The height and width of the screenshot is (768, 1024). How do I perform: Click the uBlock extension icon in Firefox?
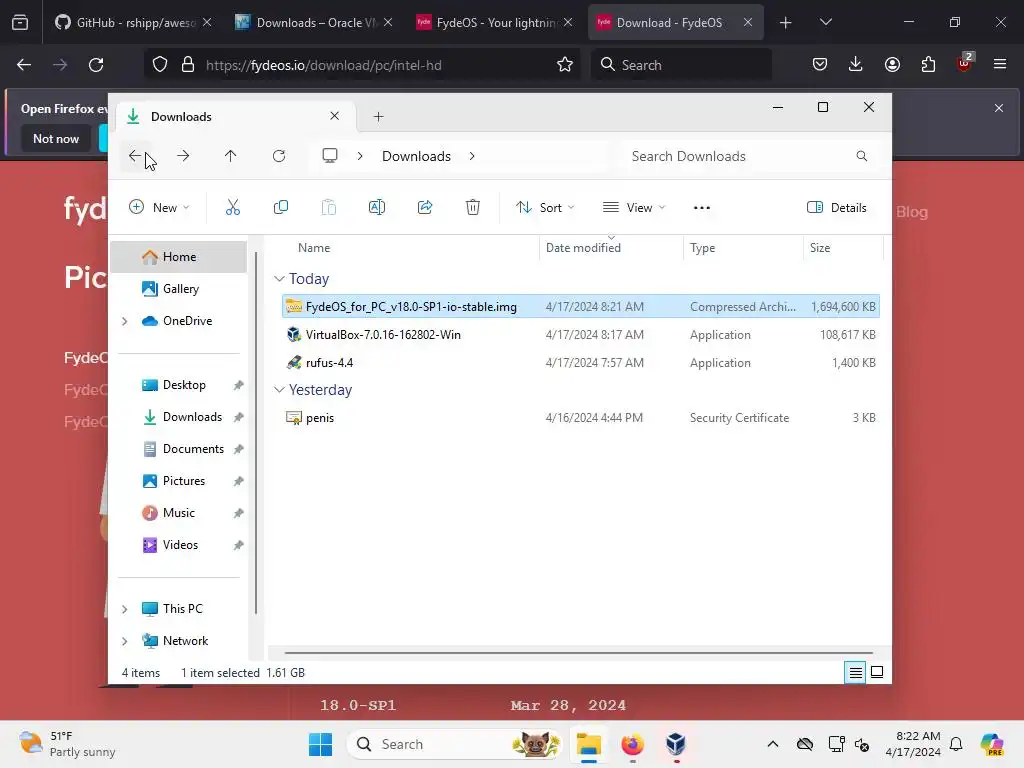tap(964, 63)
